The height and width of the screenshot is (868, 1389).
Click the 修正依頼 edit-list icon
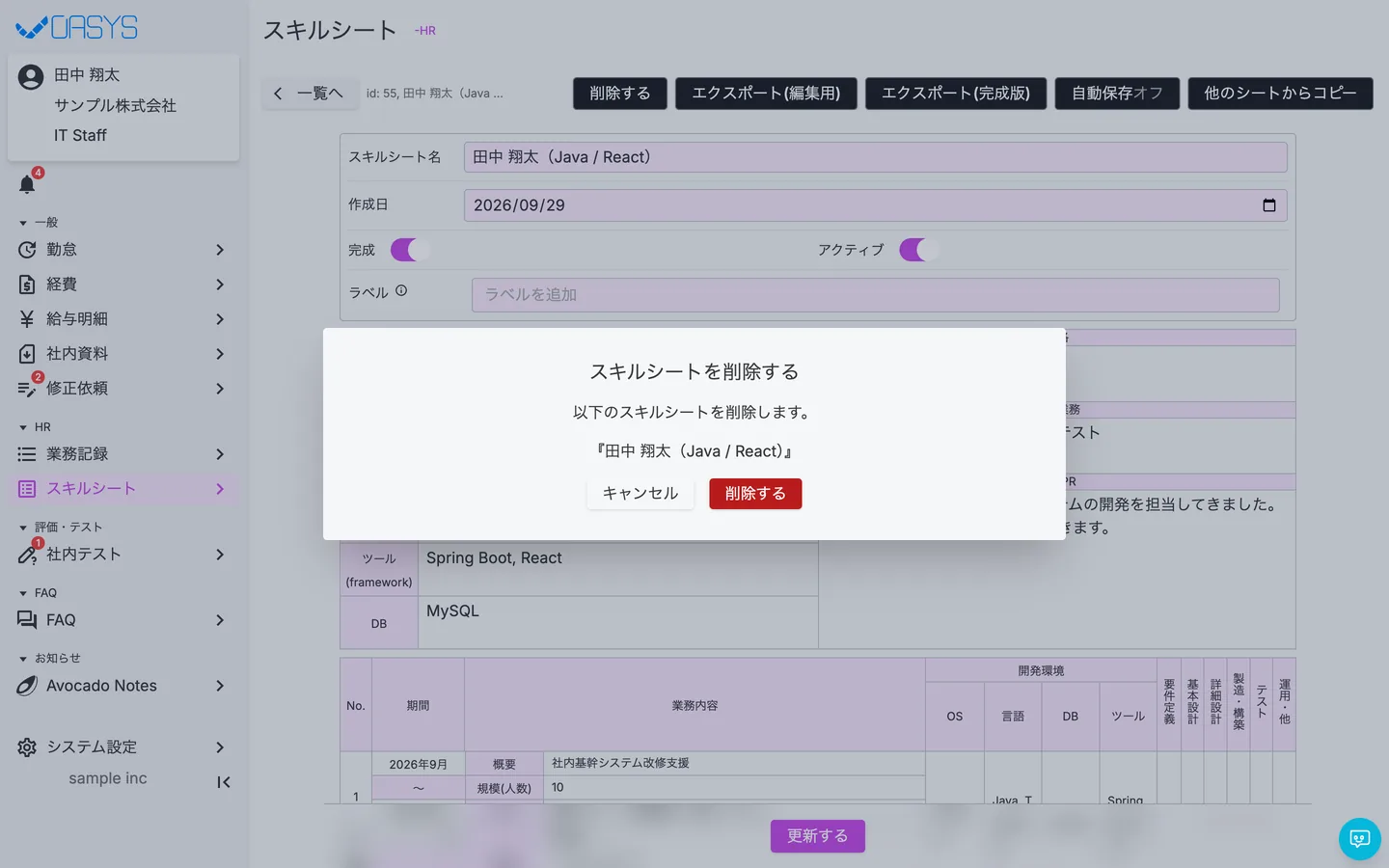[x=27, y=389]
